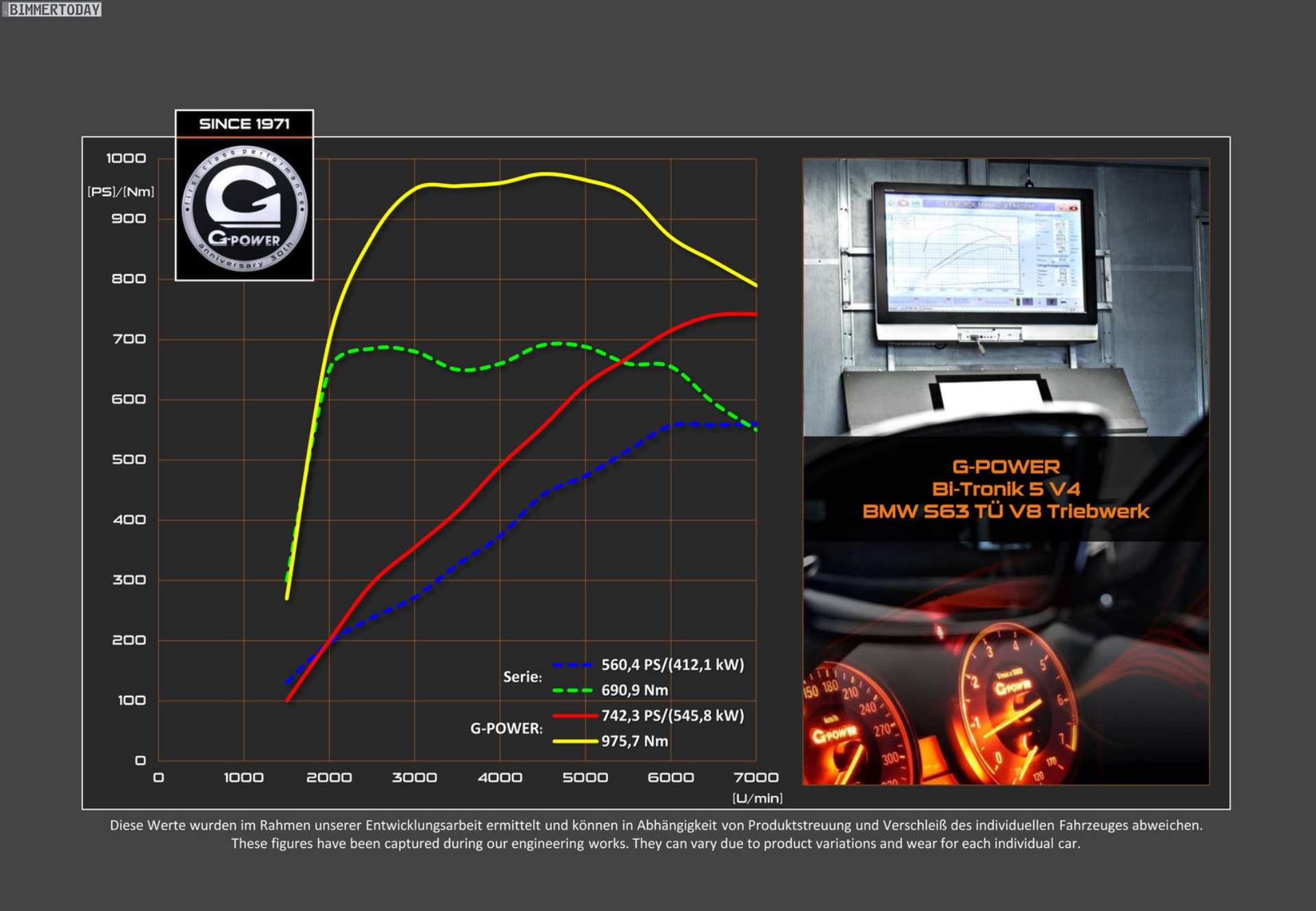Click the 7000 x-axis tick label

tap(755, 777)
